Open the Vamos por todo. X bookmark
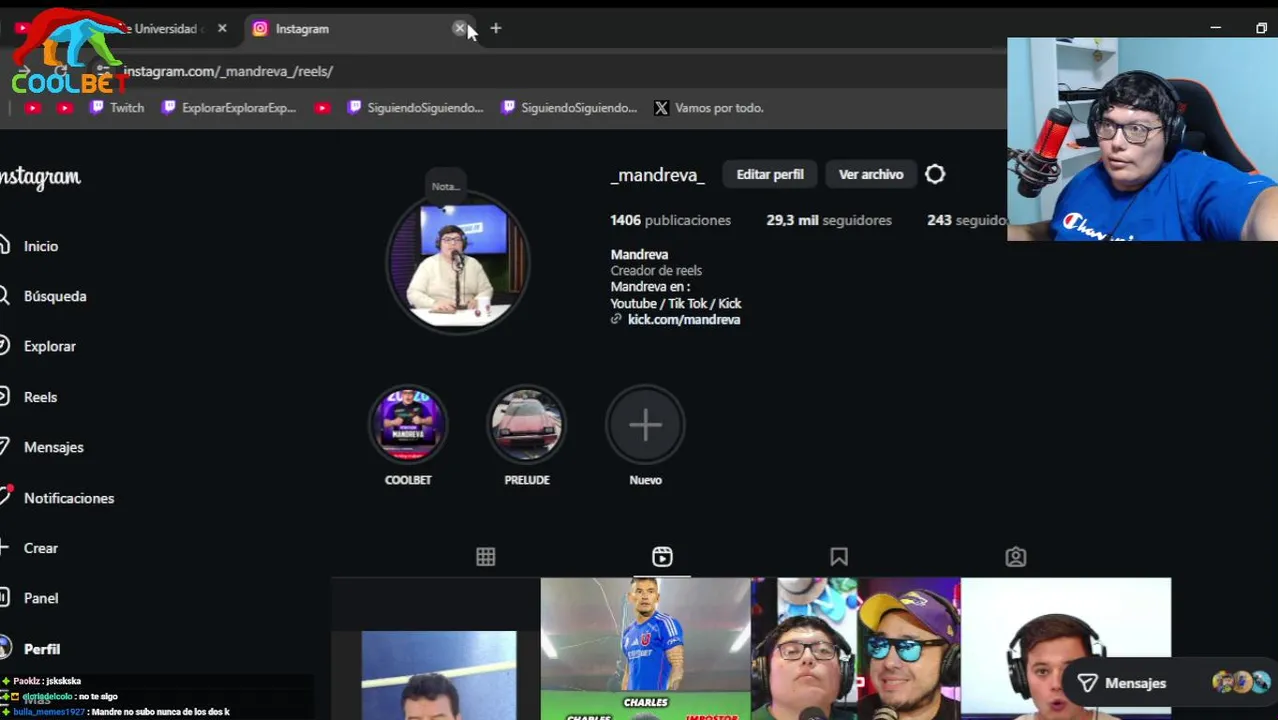This screenshot has width=1278, height=720. click(x=709, y=108)
